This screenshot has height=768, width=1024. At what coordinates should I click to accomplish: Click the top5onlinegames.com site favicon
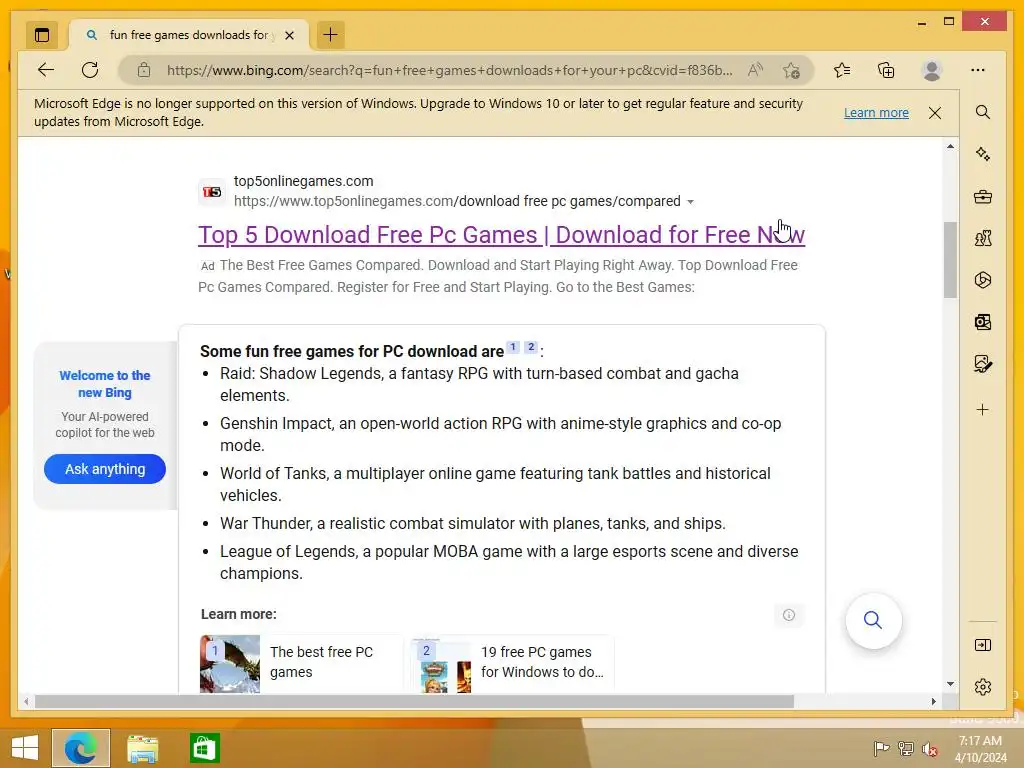tap(212, 191)
